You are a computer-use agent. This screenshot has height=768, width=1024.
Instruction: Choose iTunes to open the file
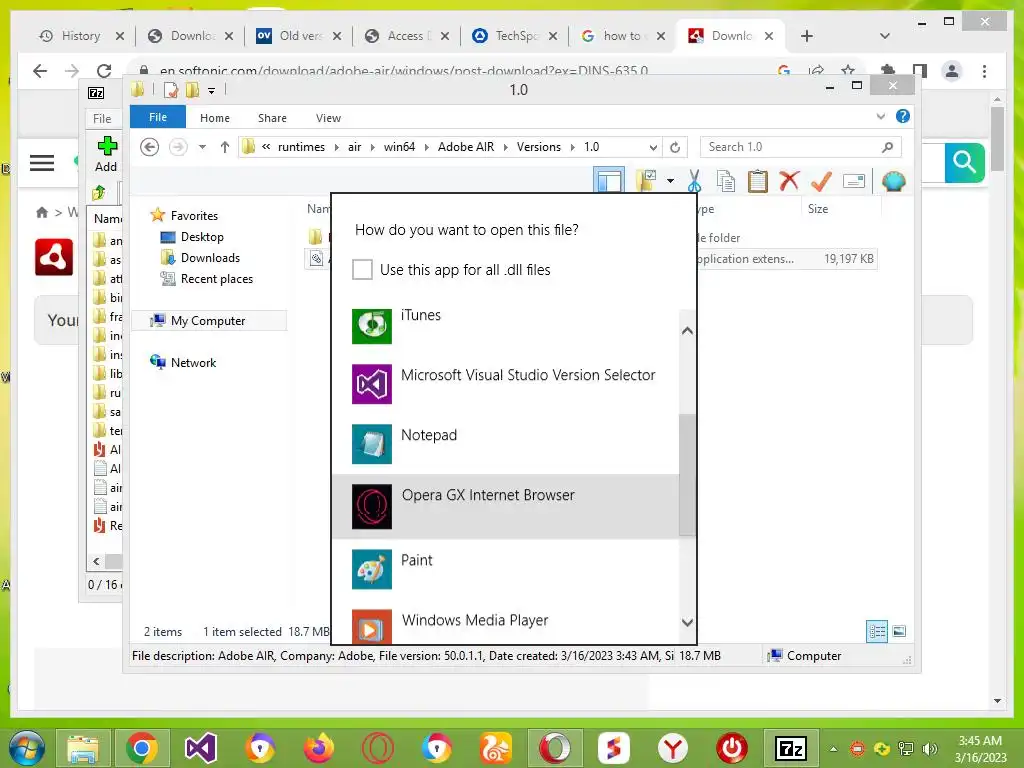pos(505,325)
